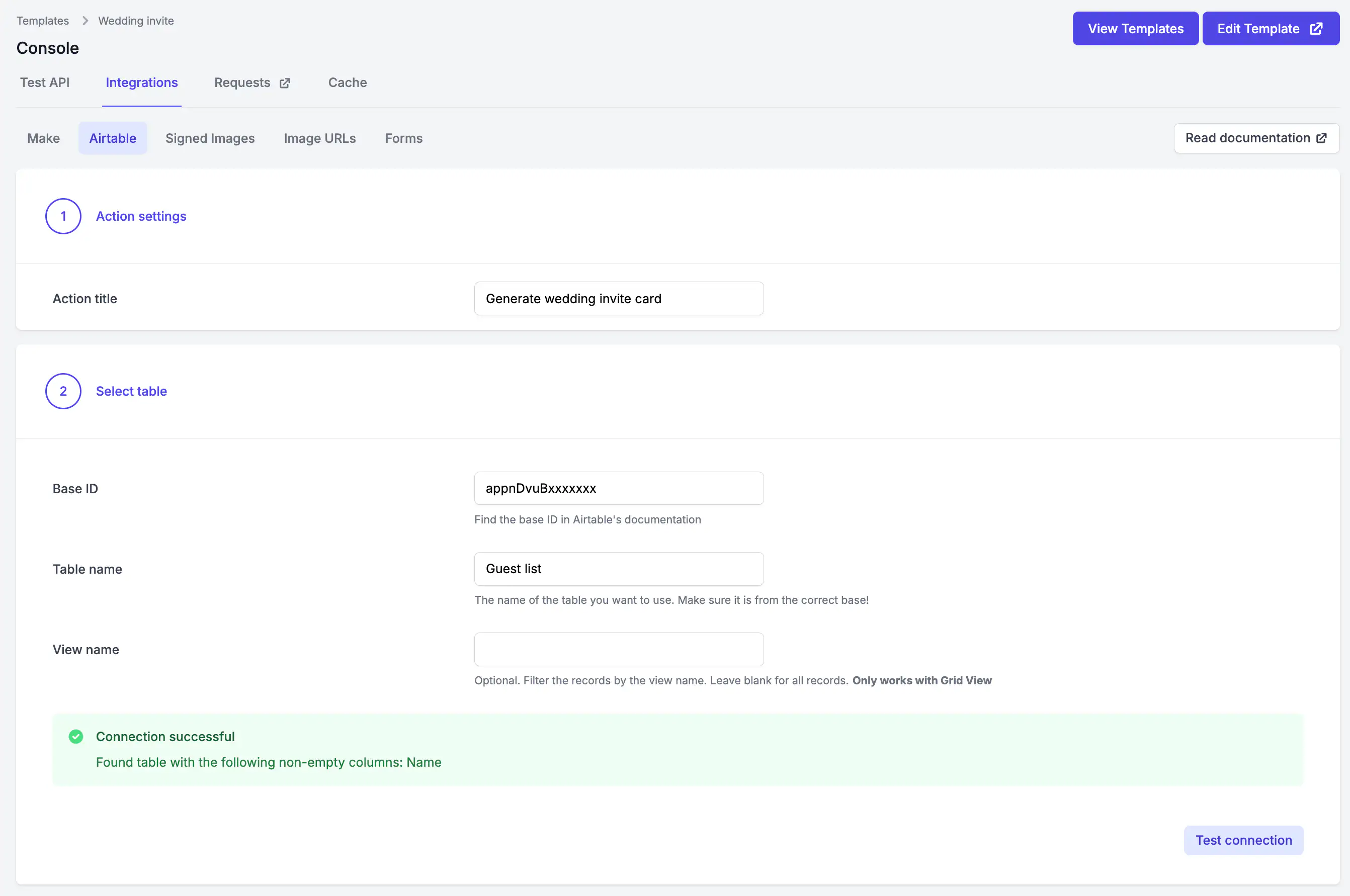The image size is (1350, 896).
Task: Select the Integrations tab
Action: point(142,82)
